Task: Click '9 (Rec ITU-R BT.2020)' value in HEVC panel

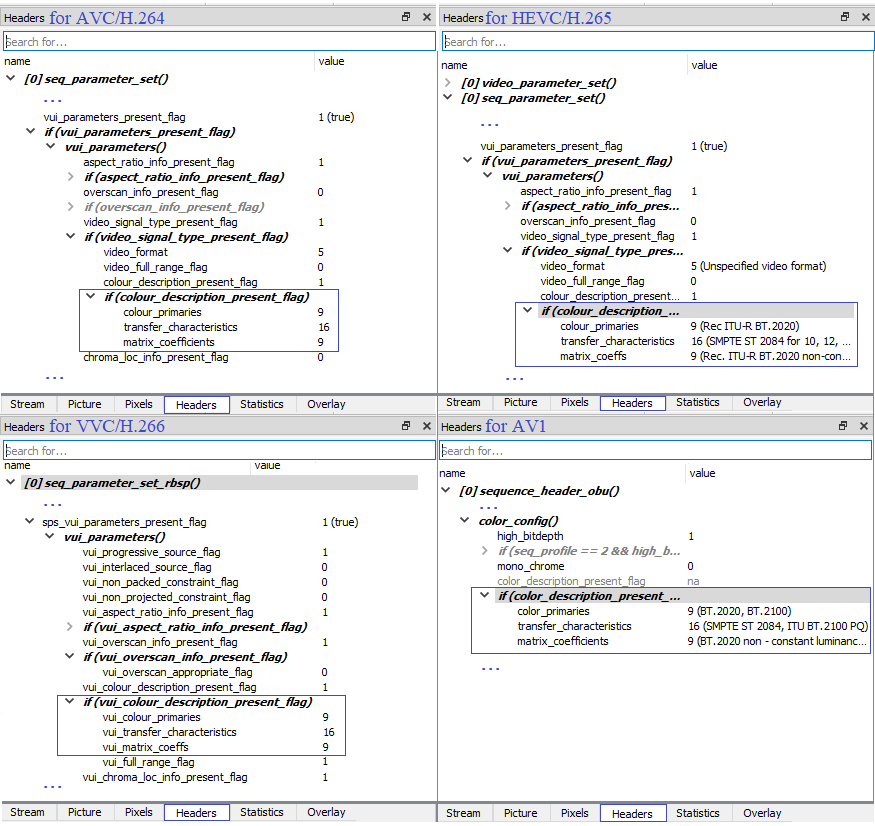Action: click(x=744, y=326)
